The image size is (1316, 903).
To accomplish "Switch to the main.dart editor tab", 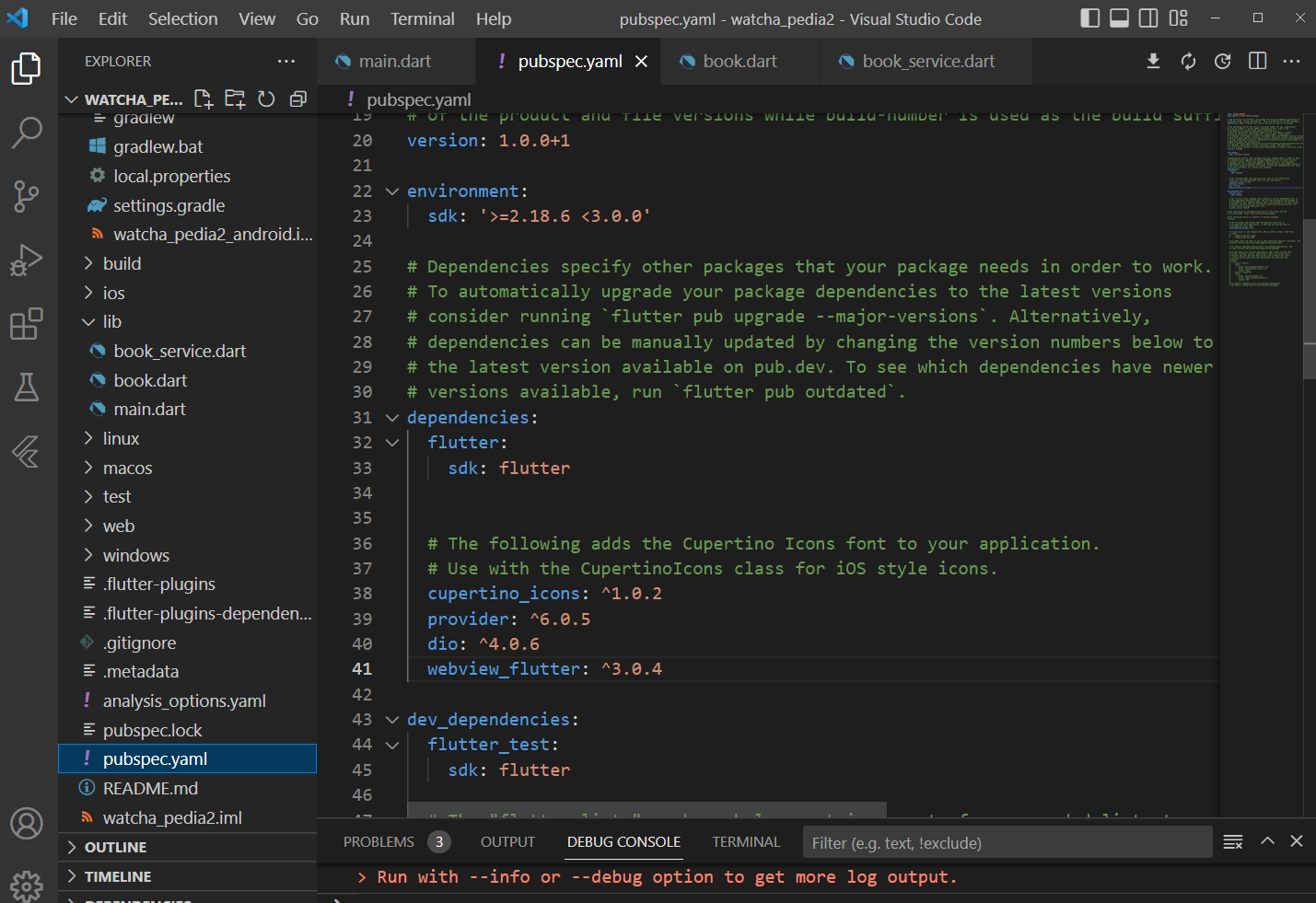I will point(397,62).
